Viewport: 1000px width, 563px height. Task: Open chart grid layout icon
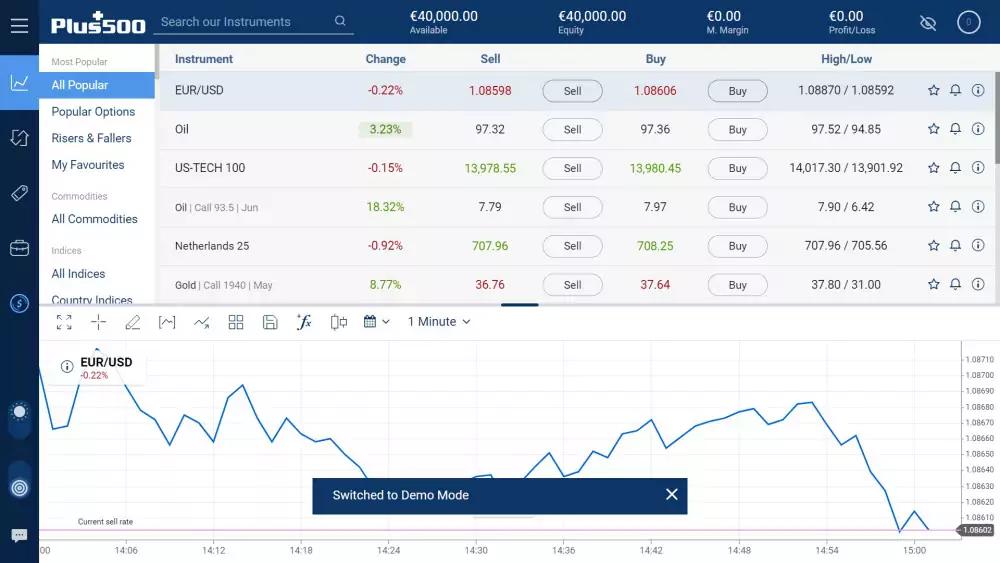[x=236, y=322]
